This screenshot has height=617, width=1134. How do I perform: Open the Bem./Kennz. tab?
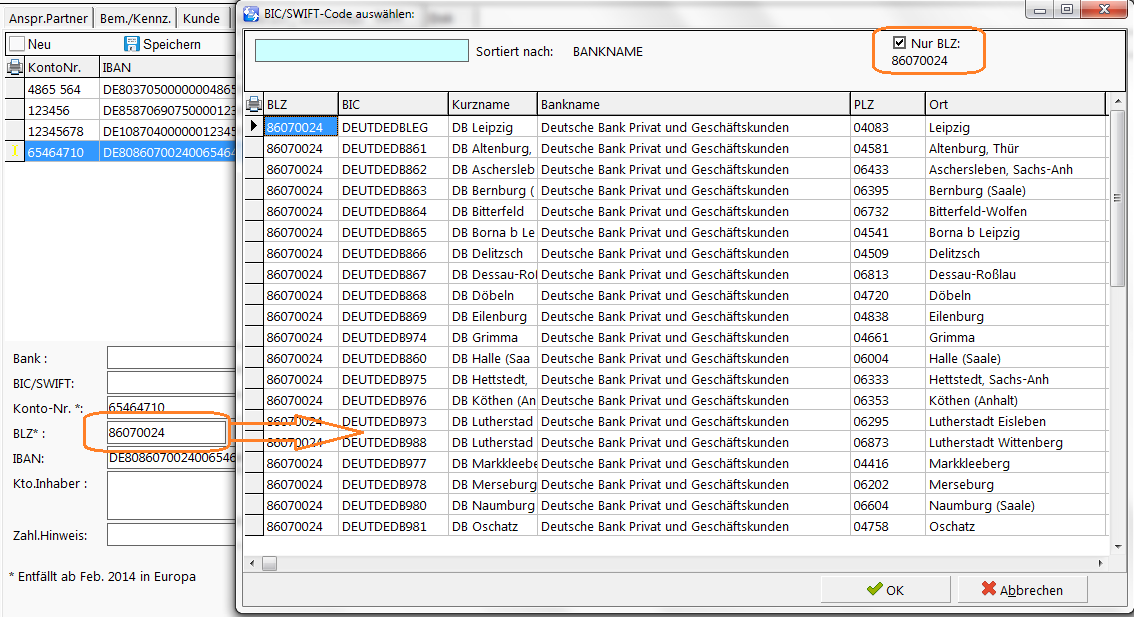coord(135,18)
